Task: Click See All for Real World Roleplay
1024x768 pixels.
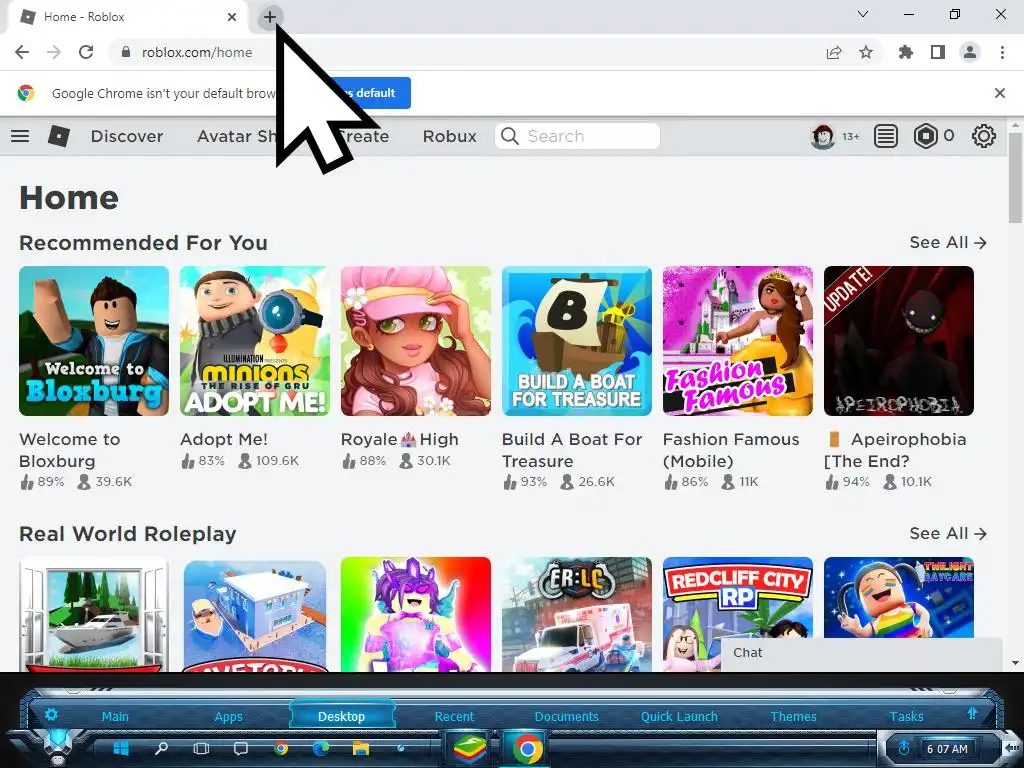Action: pos(948,533)
